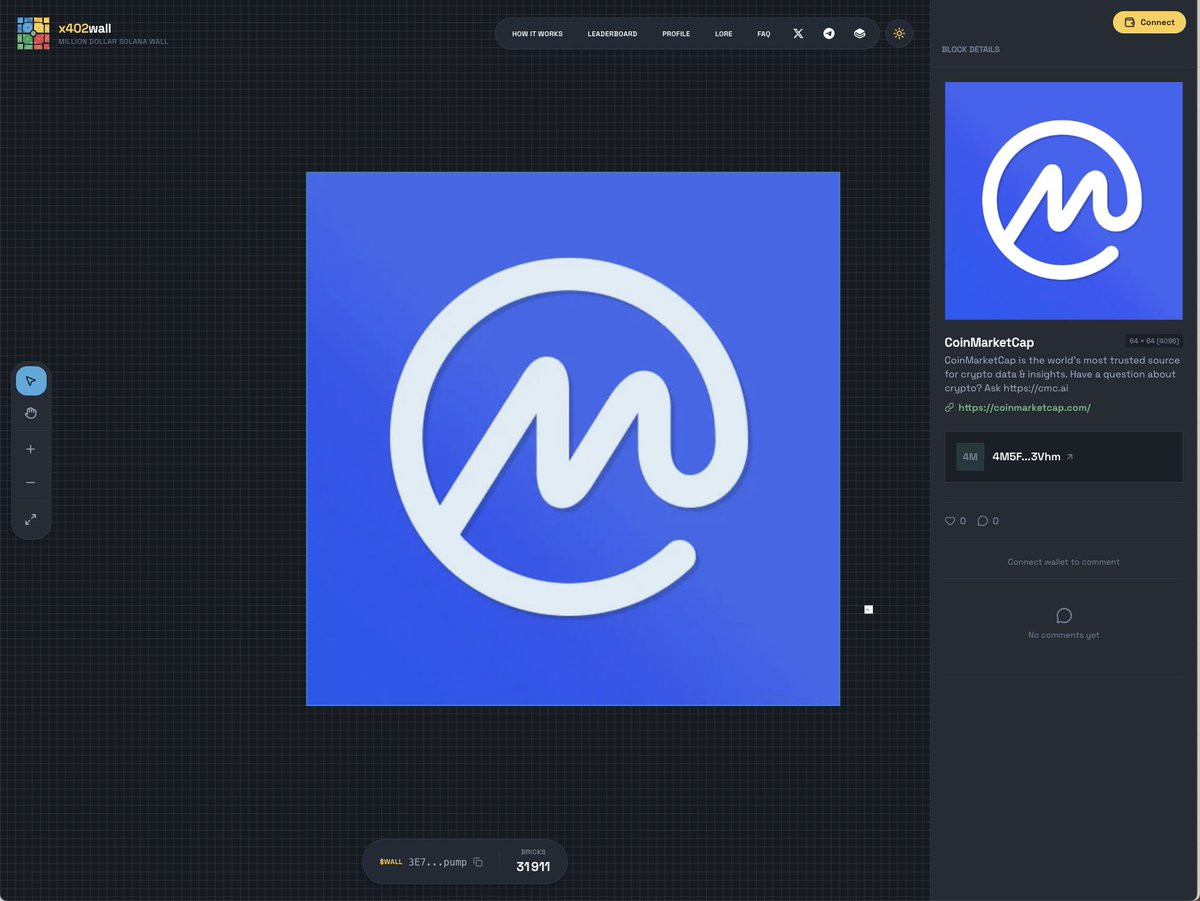Open the Lore page
Viewport: 1200px width, 901px height.
(723, 34)
